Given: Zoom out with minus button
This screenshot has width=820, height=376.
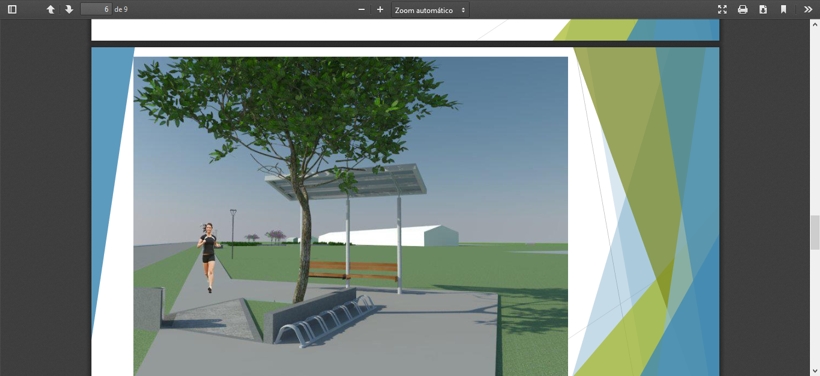Looking at the screenshot, I should [x=361, y=9].
